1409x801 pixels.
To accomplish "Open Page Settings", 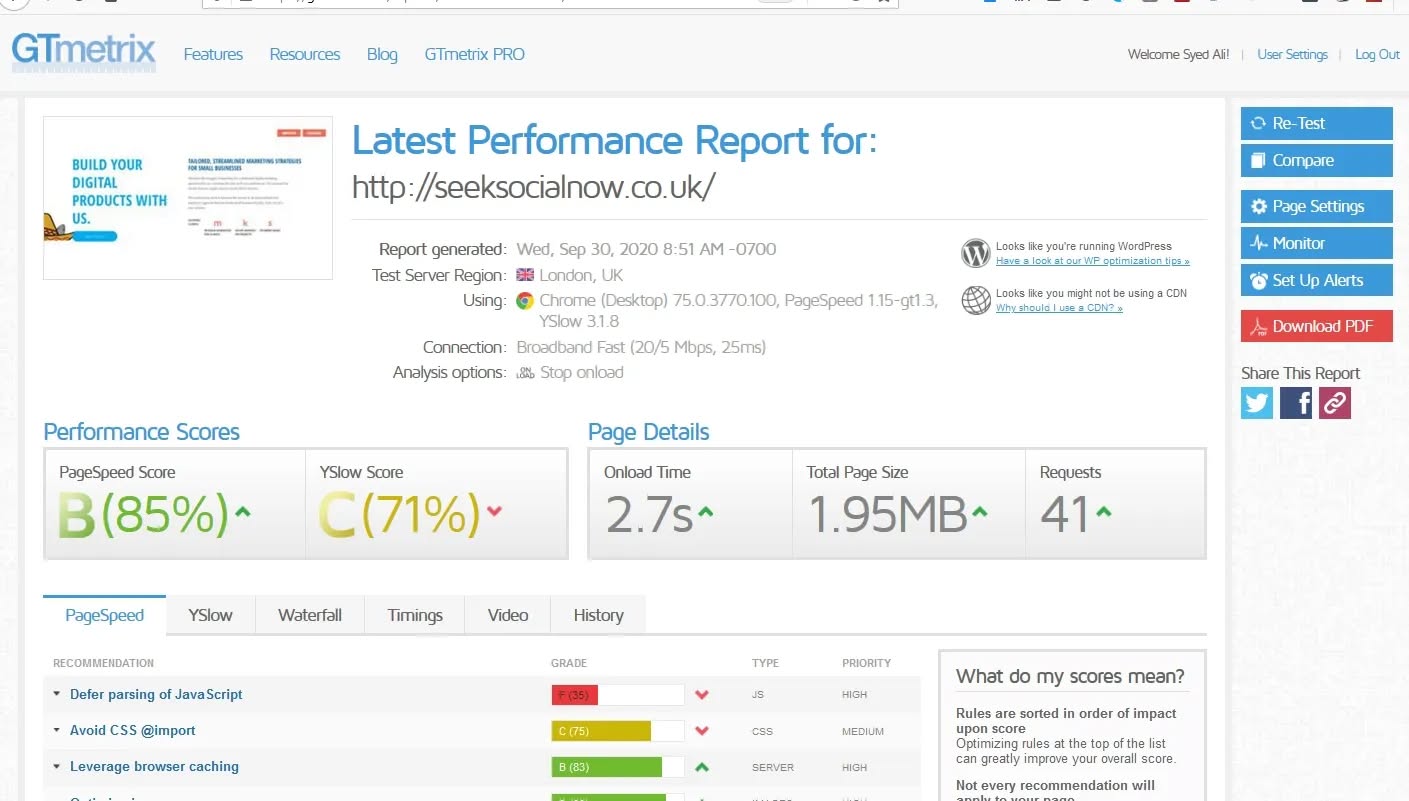I will tap(1316, 206).
